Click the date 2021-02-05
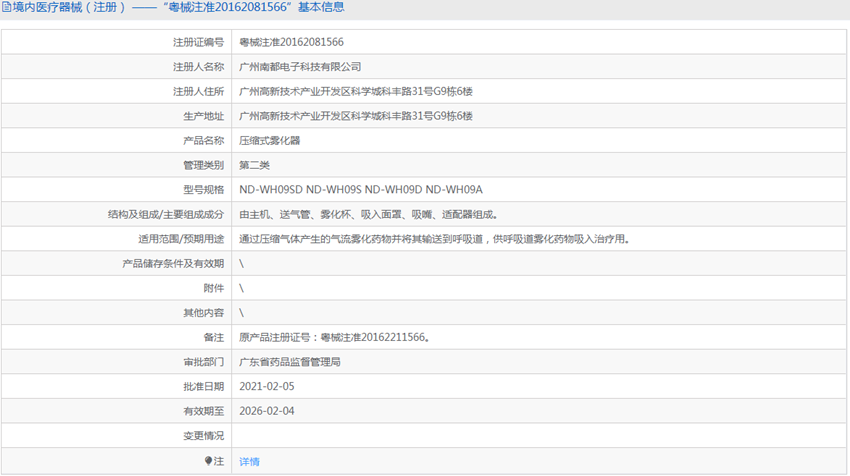 tap(267, 387)
